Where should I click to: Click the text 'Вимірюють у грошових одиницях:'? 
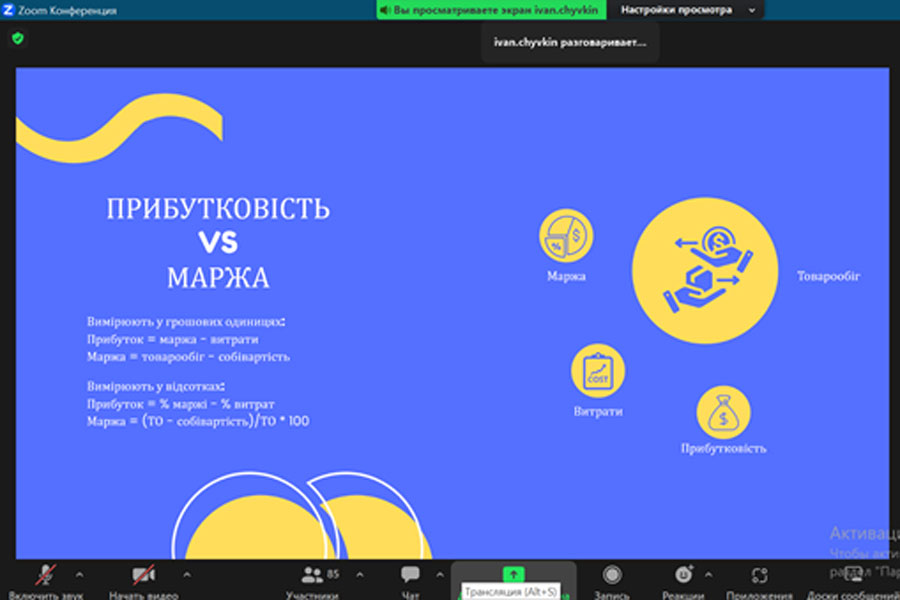tap(186, 322)
